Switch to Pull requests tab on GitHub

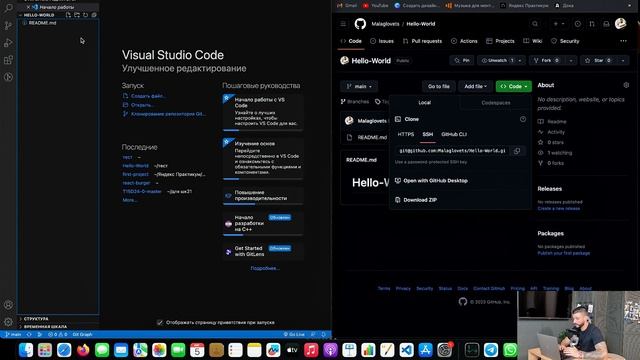coord(422,41)
